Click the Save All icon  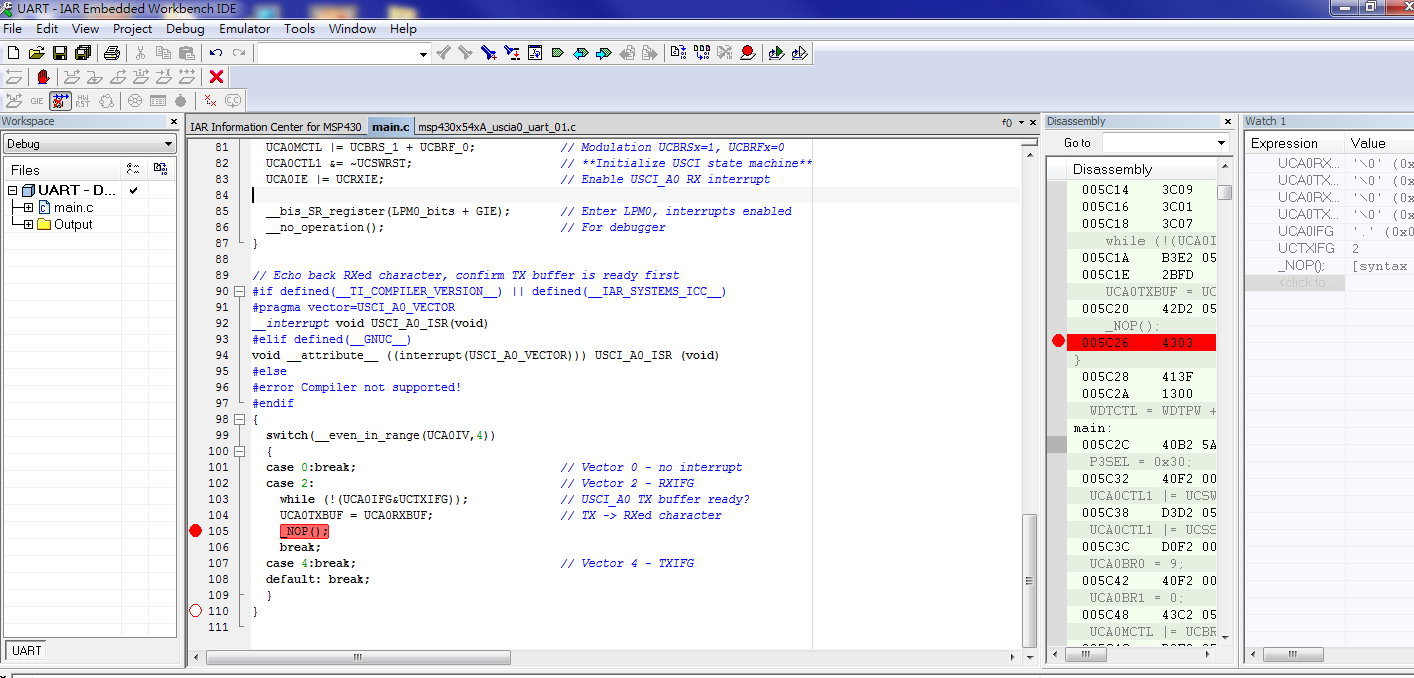click(x=82, y=53)
